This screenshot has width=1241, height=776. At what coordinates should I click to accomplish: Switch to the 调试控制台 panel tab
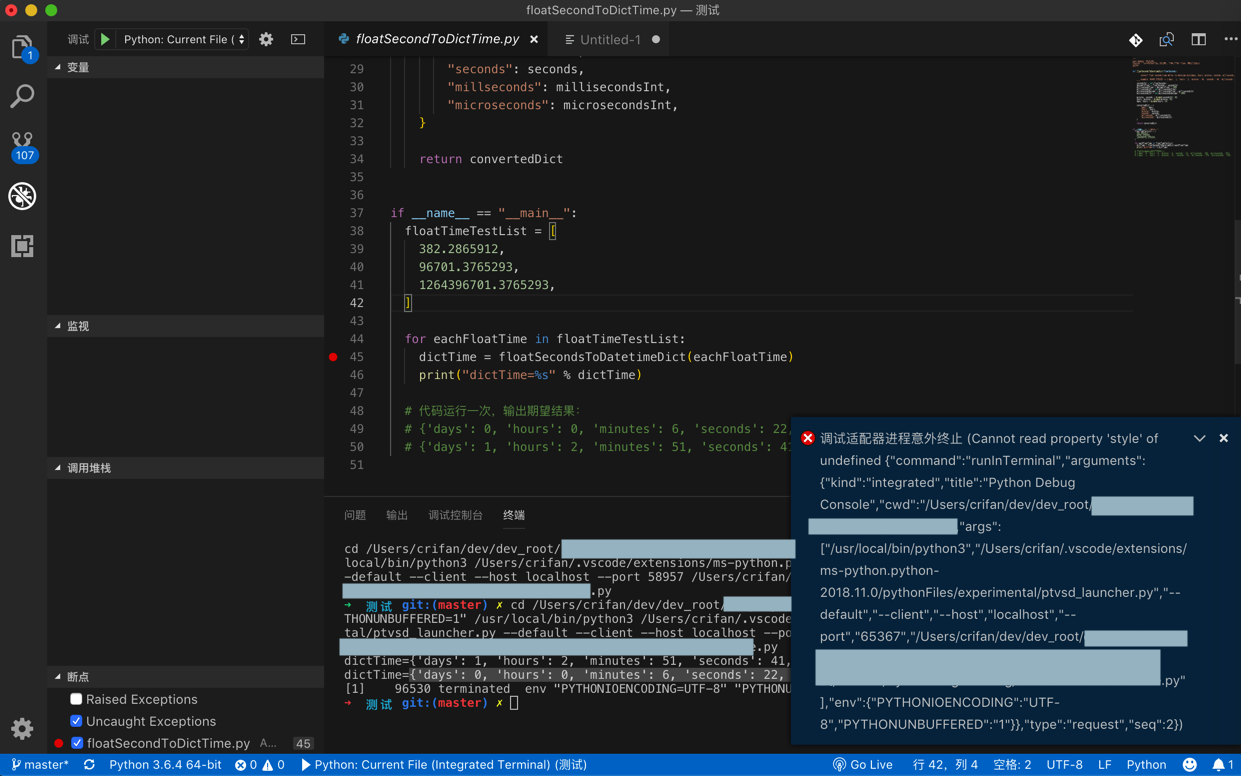pyautogui.click(x=455, y=515)
